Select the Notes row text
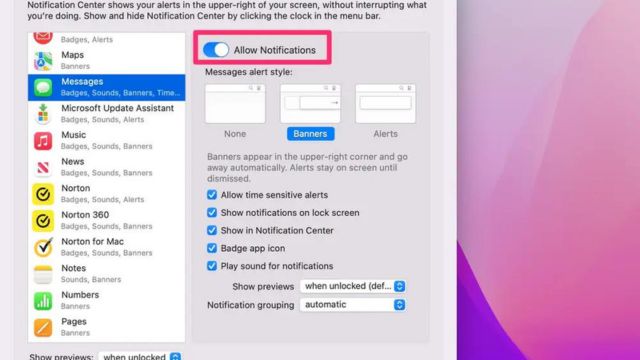 (x=91, y=274)
